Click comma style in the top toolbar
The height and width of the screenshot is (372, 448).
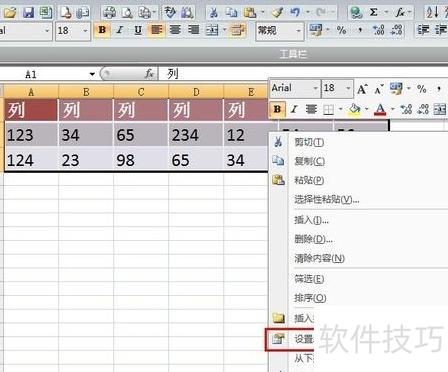pyautogui.click(x=360, y=30)
